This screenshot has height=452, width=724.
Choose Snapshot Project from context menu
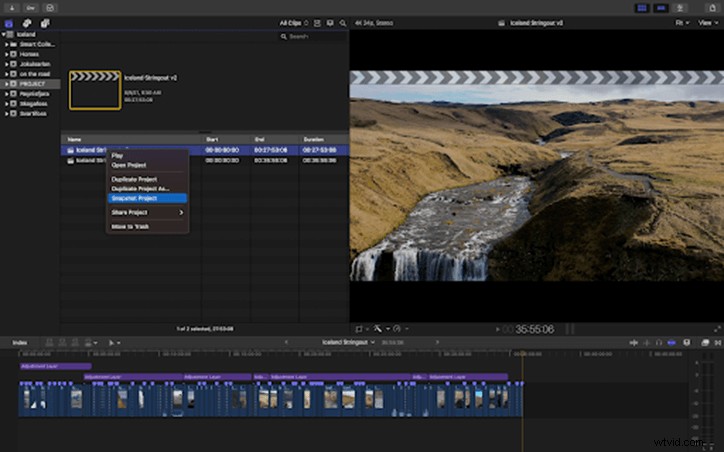[147, 198]
